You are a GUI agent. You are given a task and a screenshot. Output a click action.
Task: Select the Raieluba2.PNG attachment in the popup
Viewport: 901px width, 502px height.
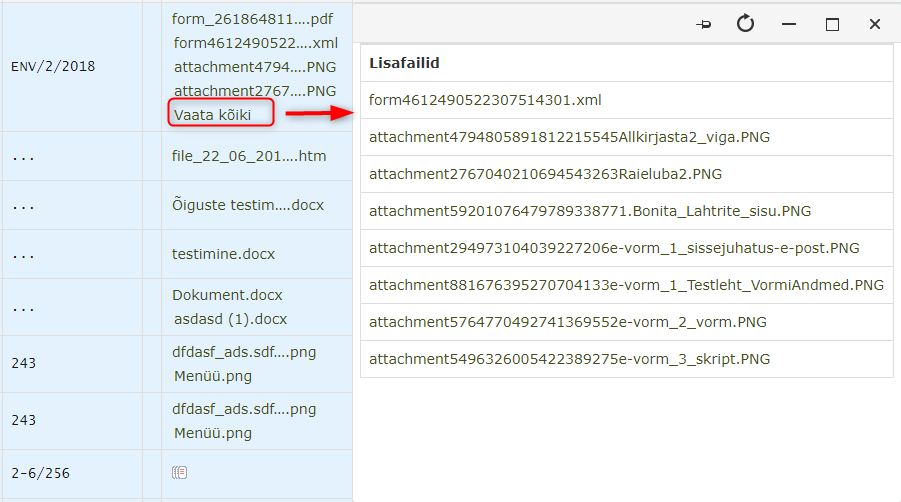pos(531,174)
